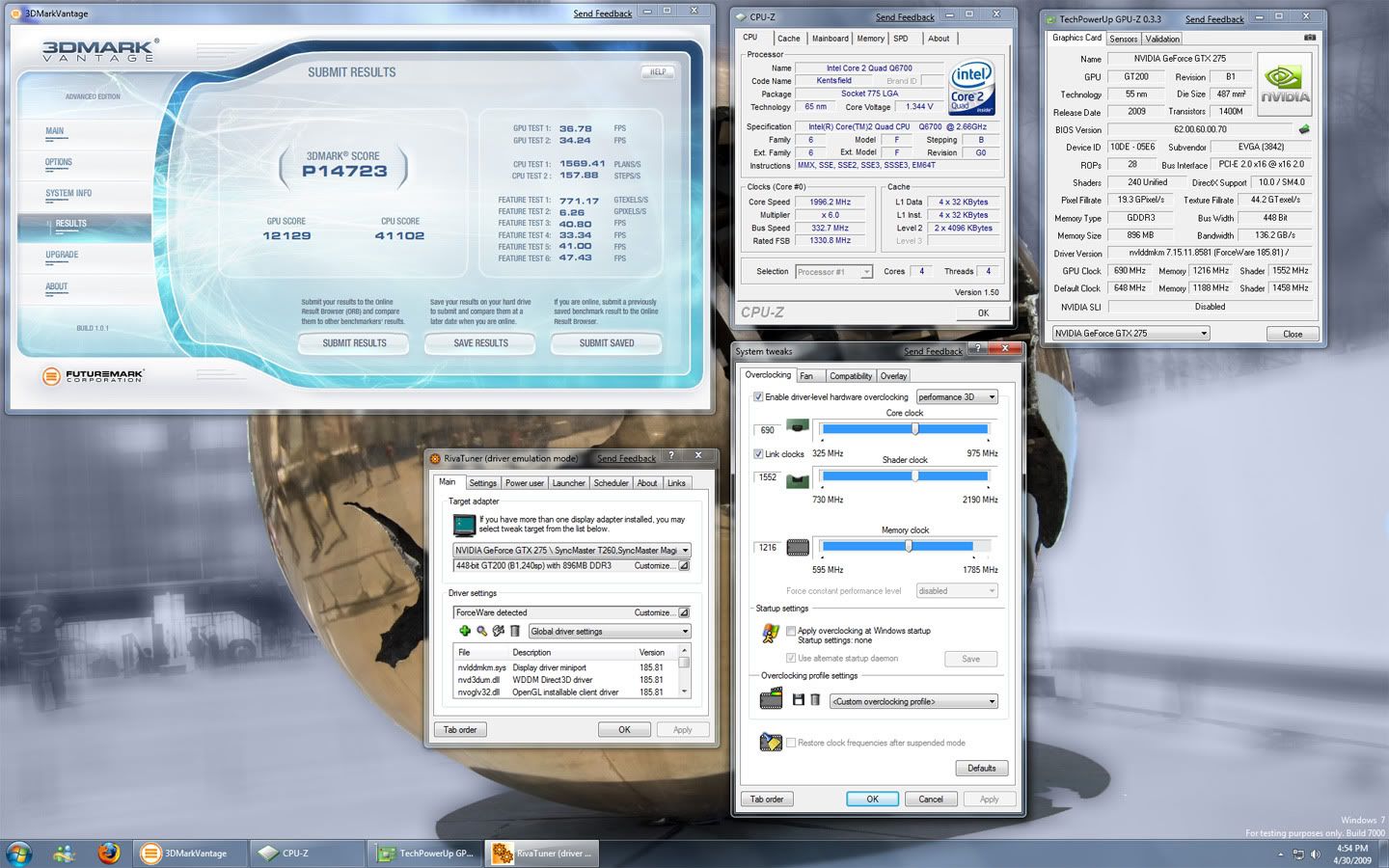Open the SPD tab in CPU-Z

[x=901, y=39]
